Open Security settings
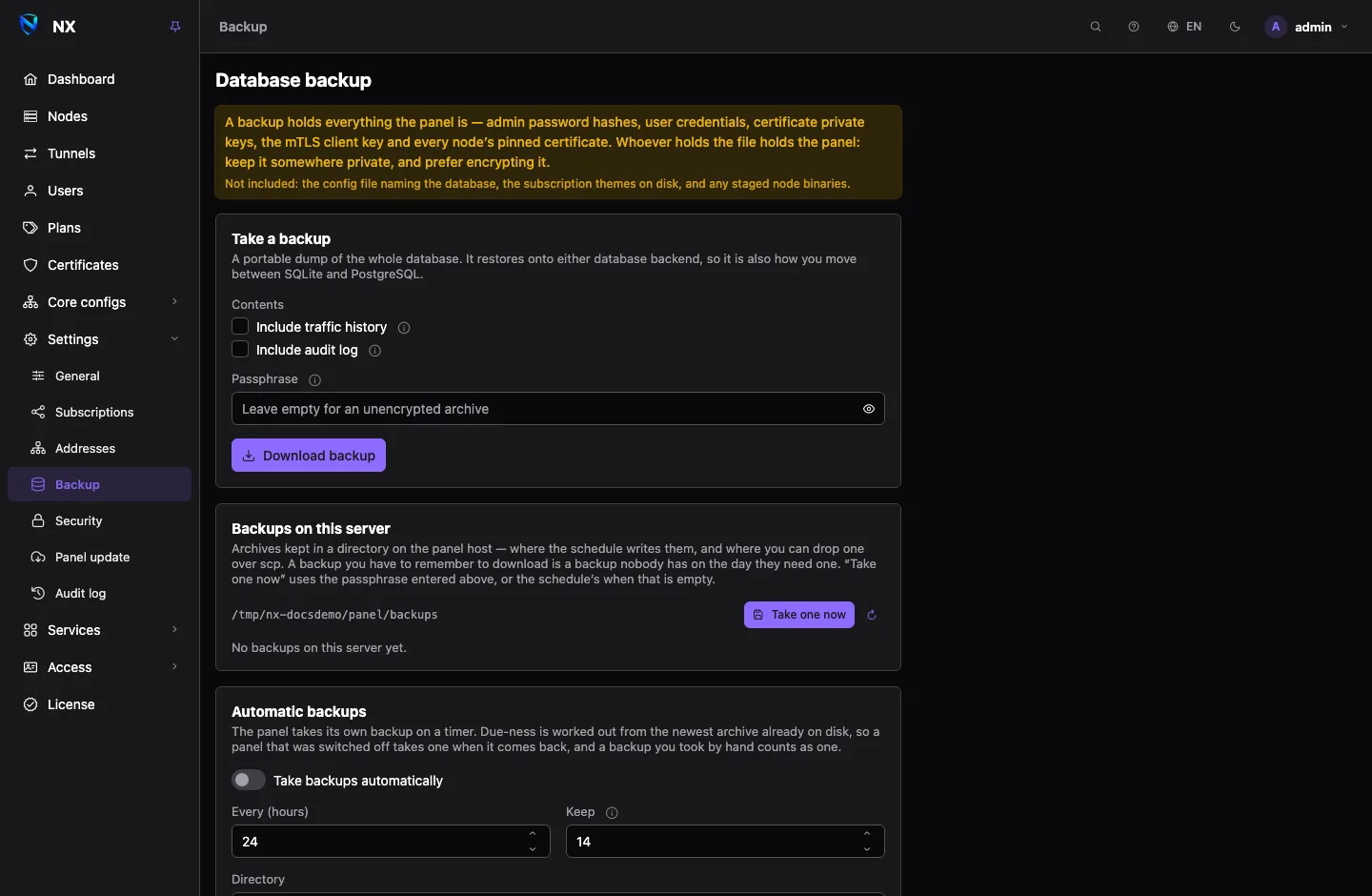1372x896 pixels. point(99,521)
